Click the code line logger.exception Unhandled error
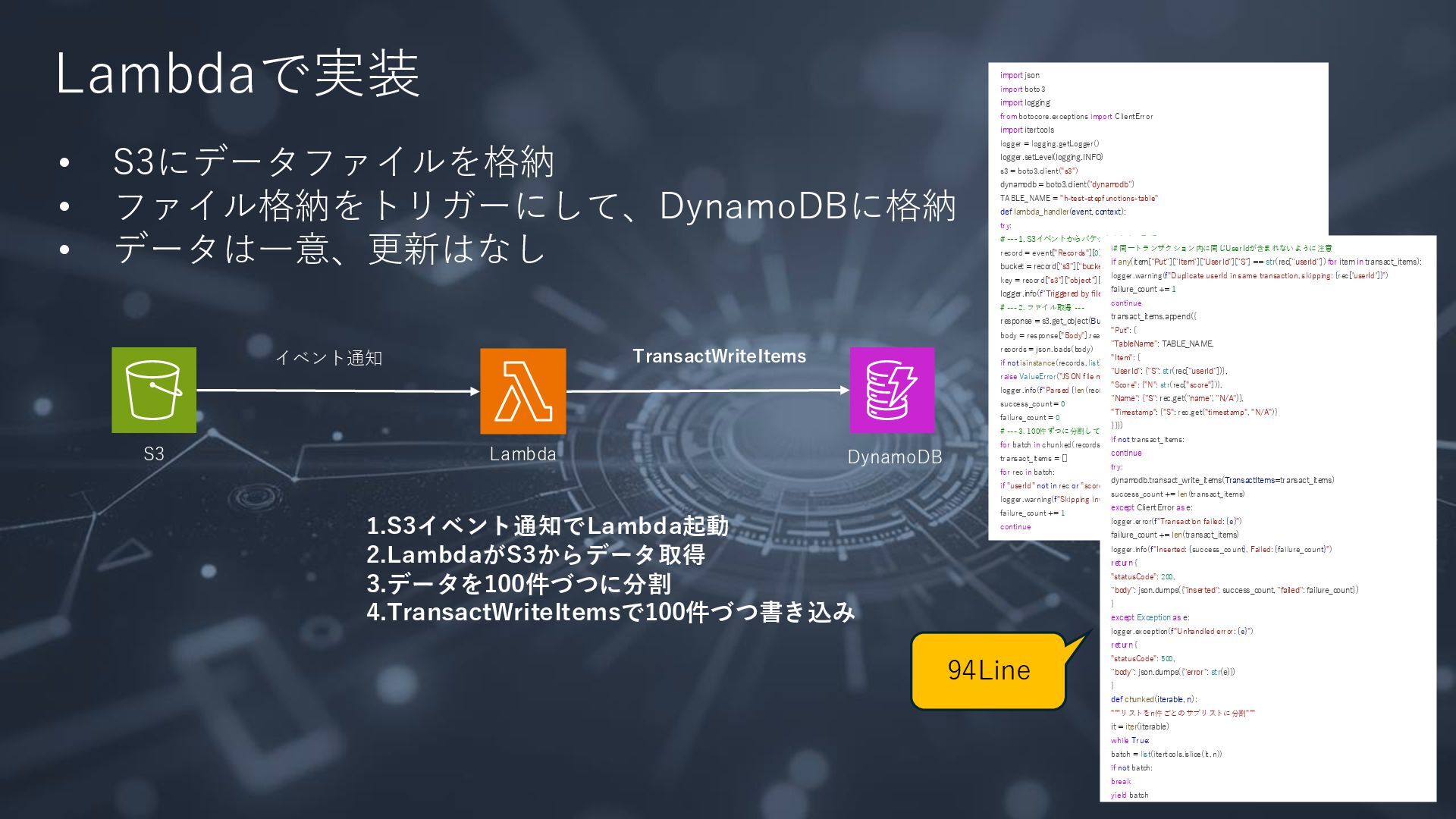 coord(1181,631)
